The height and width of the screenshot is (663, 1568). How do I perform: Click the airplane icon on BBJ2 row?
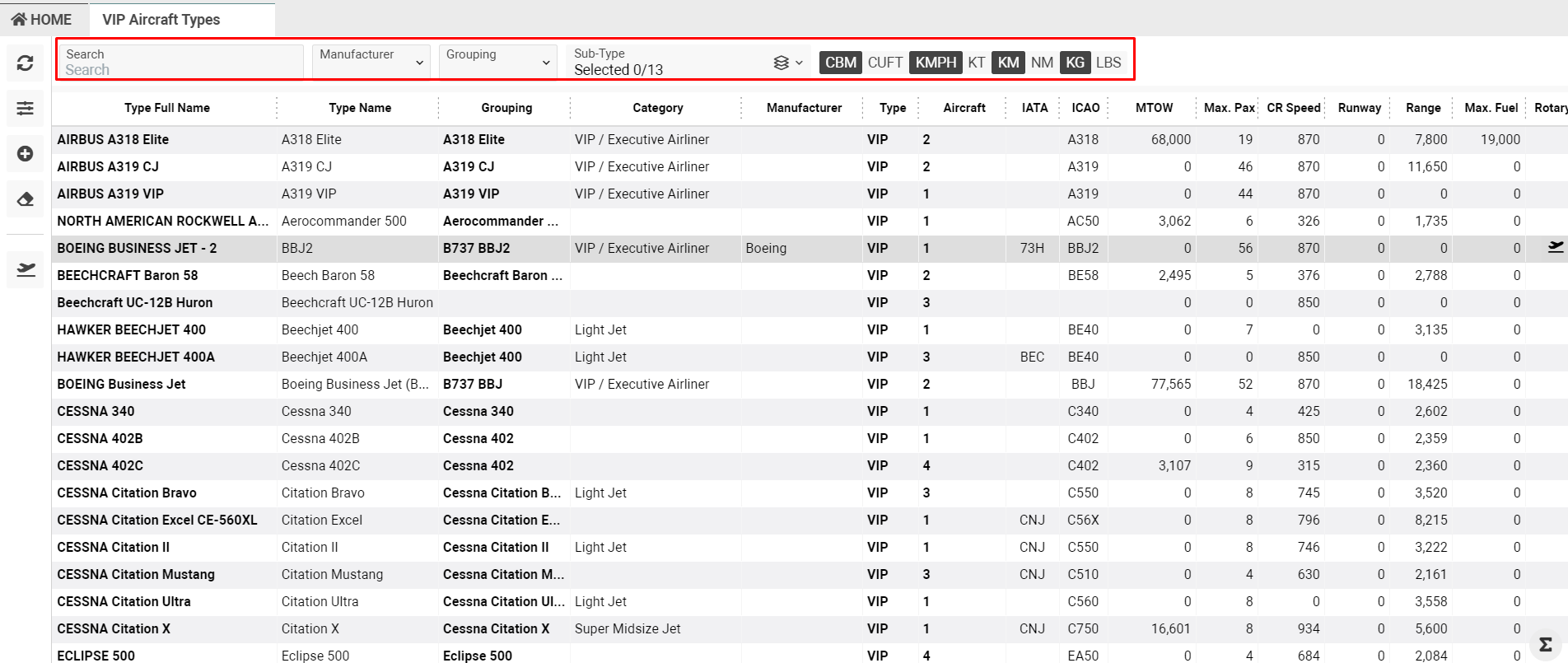(x=1555, y=247)
